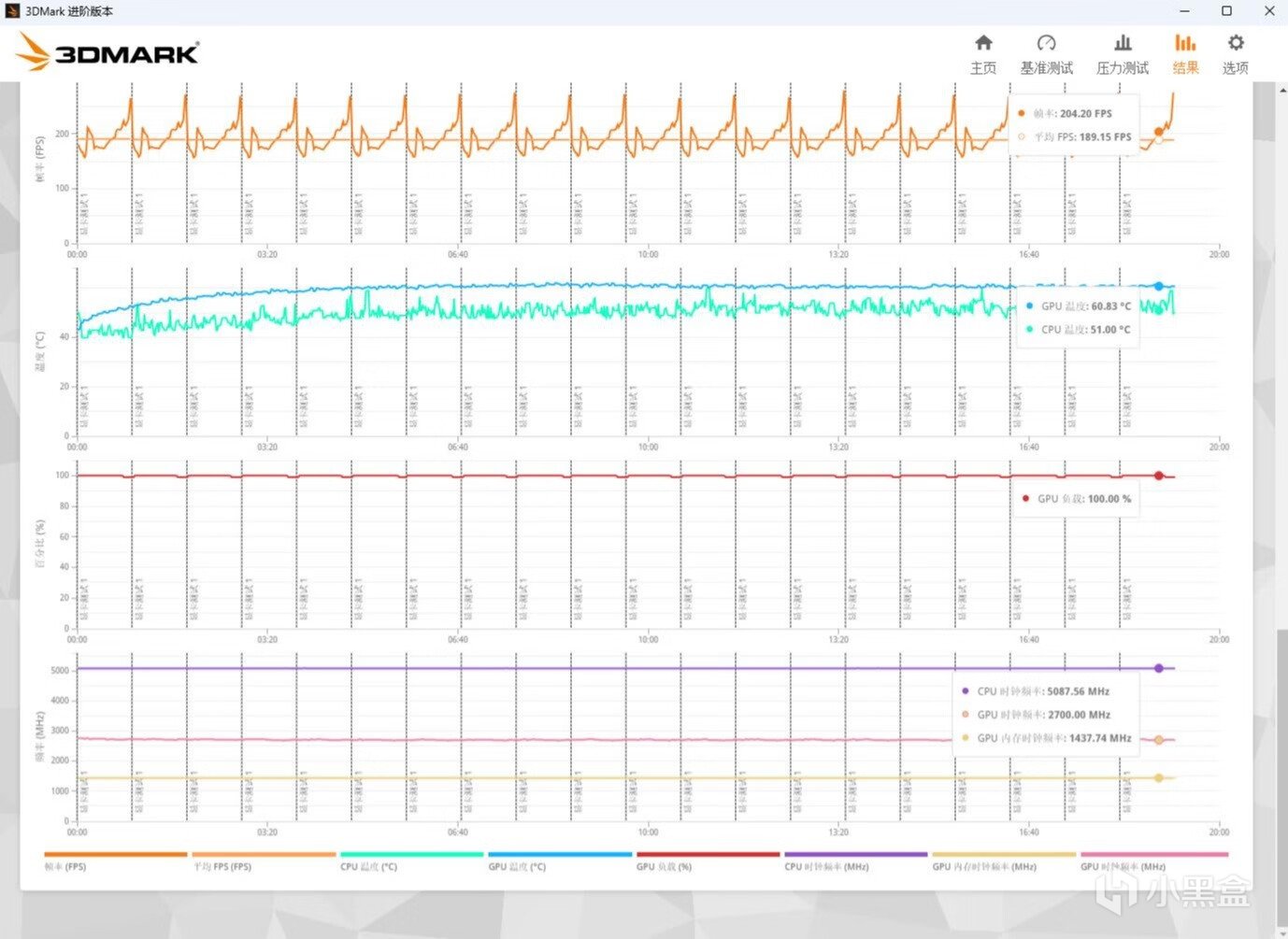Click the tooltip value GPU 温度: 60.83 °C

click(1086, 306)
